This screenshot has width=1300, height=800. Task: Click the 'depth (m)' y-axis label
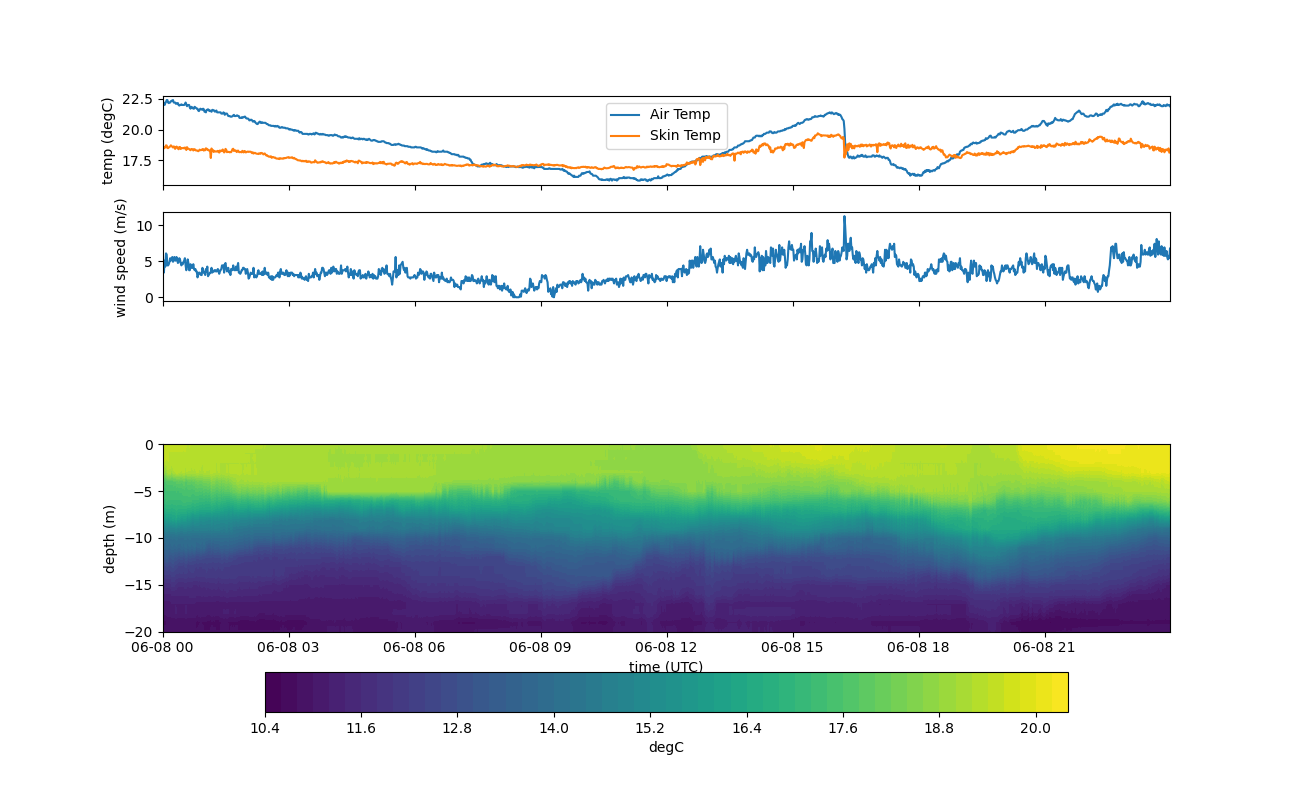[109, 538]
